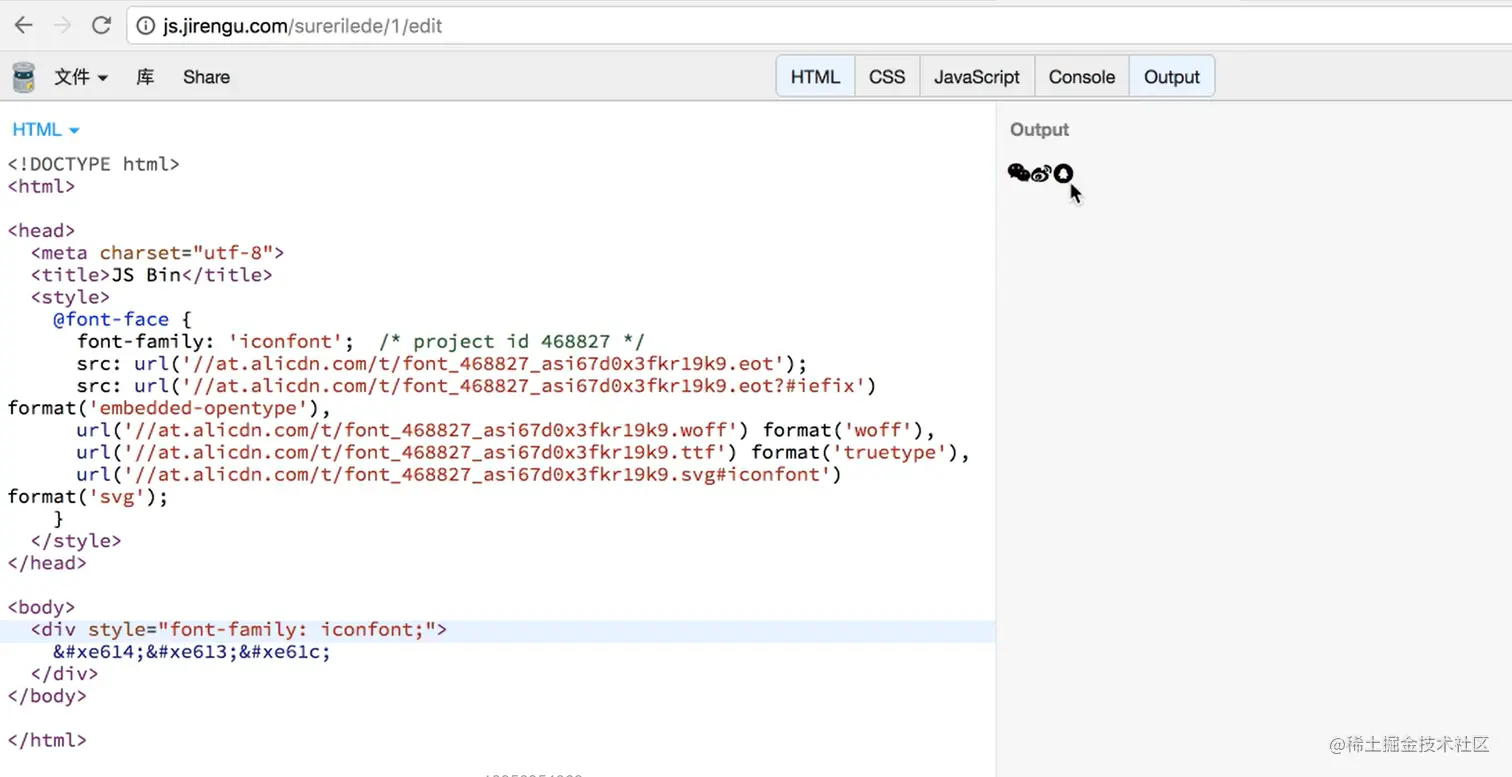Screen dimensions: 1512x777
Task: Open the 库 library menu
Action: pos(145,77)
